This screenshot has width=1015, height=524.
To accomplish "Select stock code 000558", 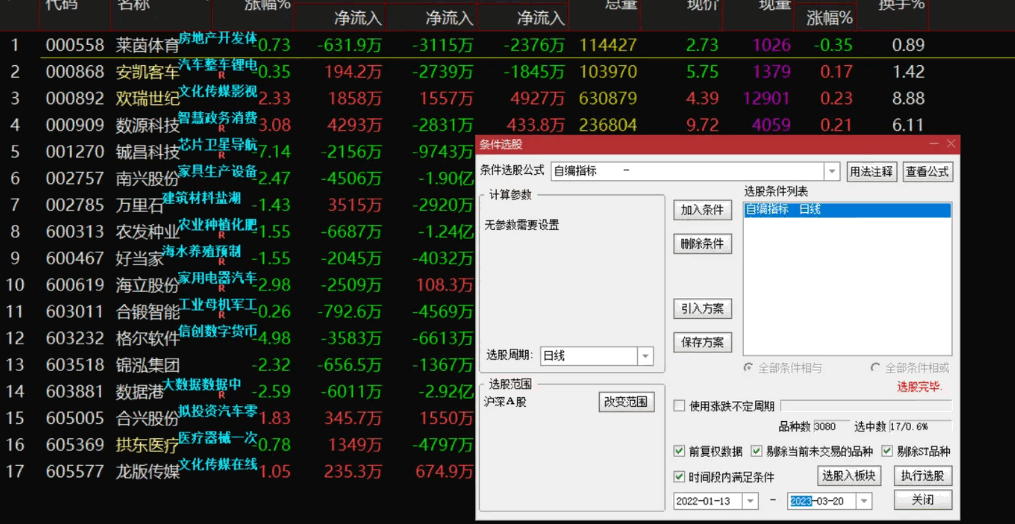I will pos(74,45).
